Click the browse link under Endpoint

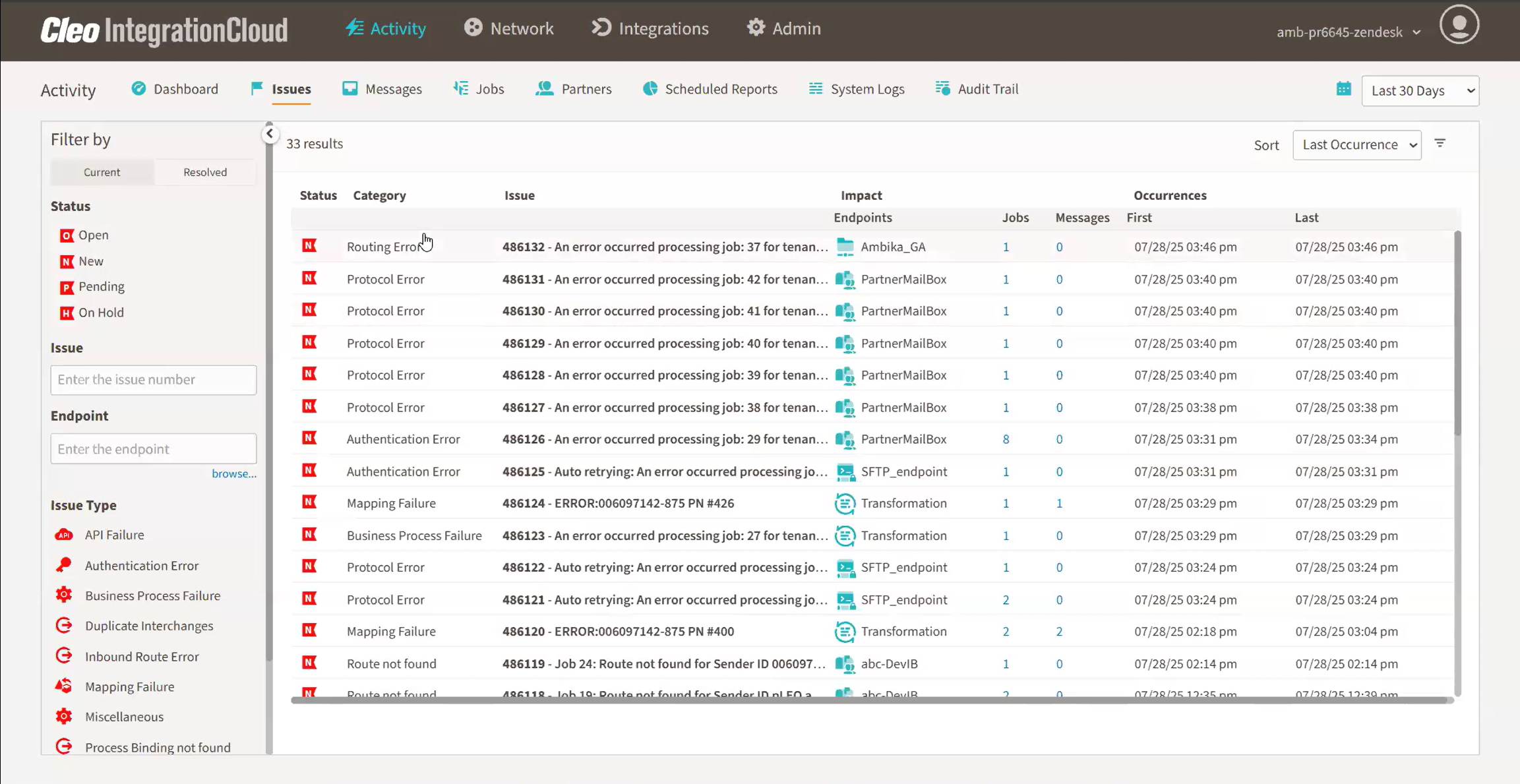(x=234, y=473)
